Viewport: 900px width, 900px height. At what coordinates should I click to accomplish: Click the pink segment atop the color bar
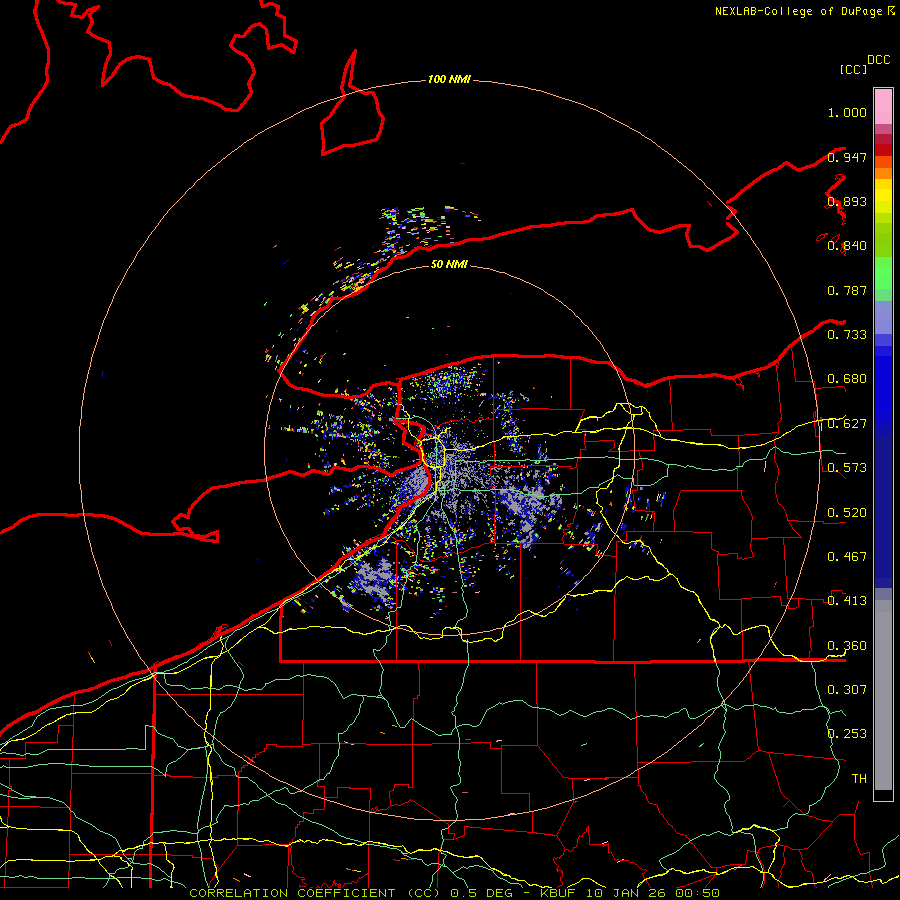pyautogui.click(x=883, y=106)
